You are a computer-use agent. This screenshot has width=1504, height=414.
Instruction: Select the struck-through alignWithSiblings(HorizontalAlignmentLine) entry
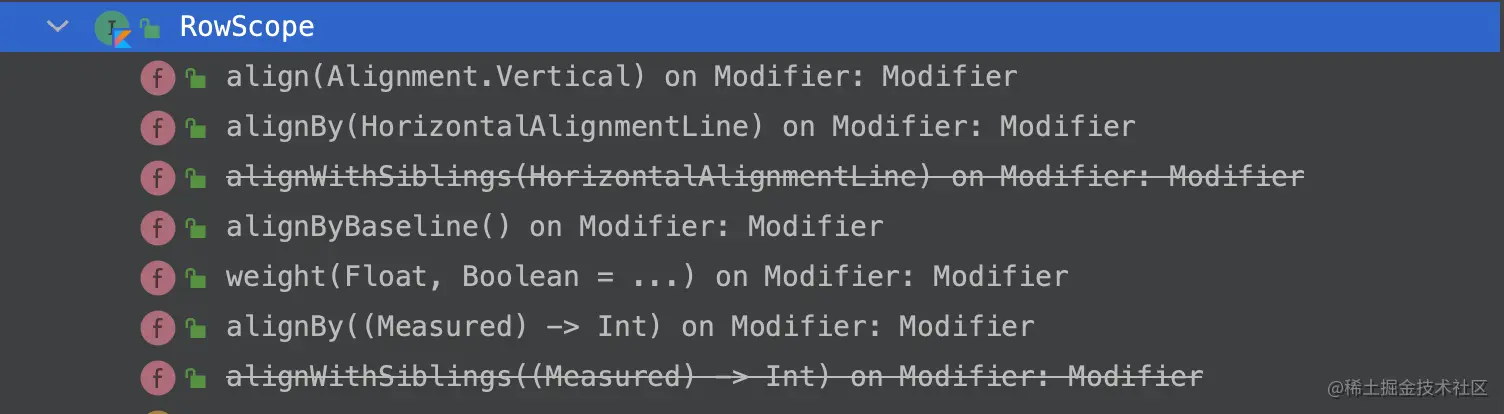765,177
